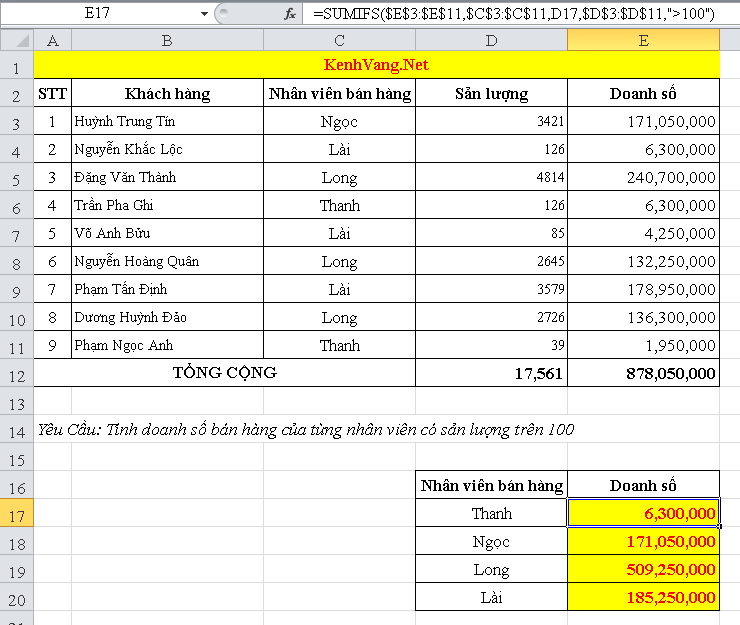Select cell with 4,250,000
This screenshot has height=625, width=740.
643,233
